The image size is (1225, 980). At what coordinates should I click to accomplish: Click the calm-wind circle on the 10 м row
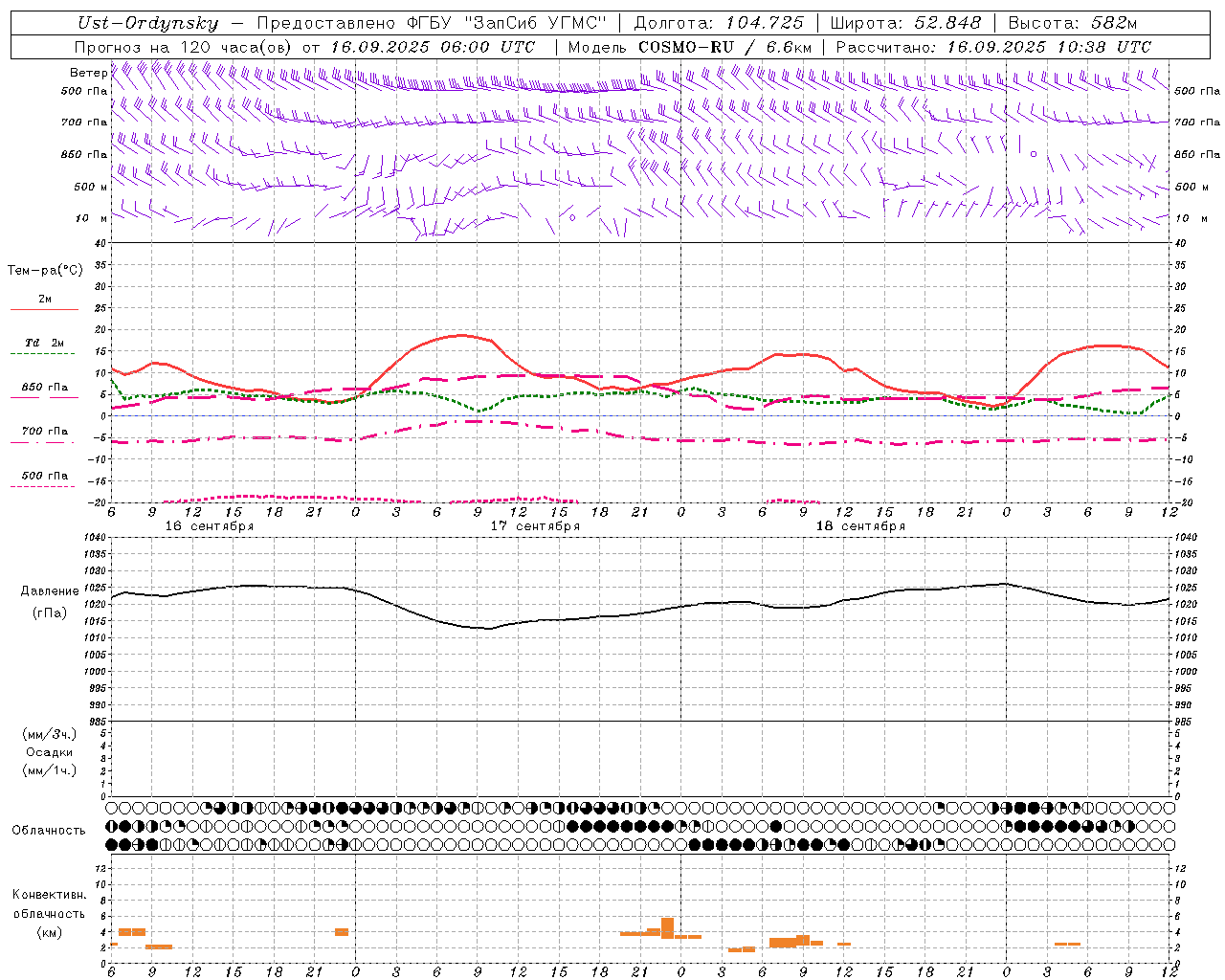click(x=572, y=217)
